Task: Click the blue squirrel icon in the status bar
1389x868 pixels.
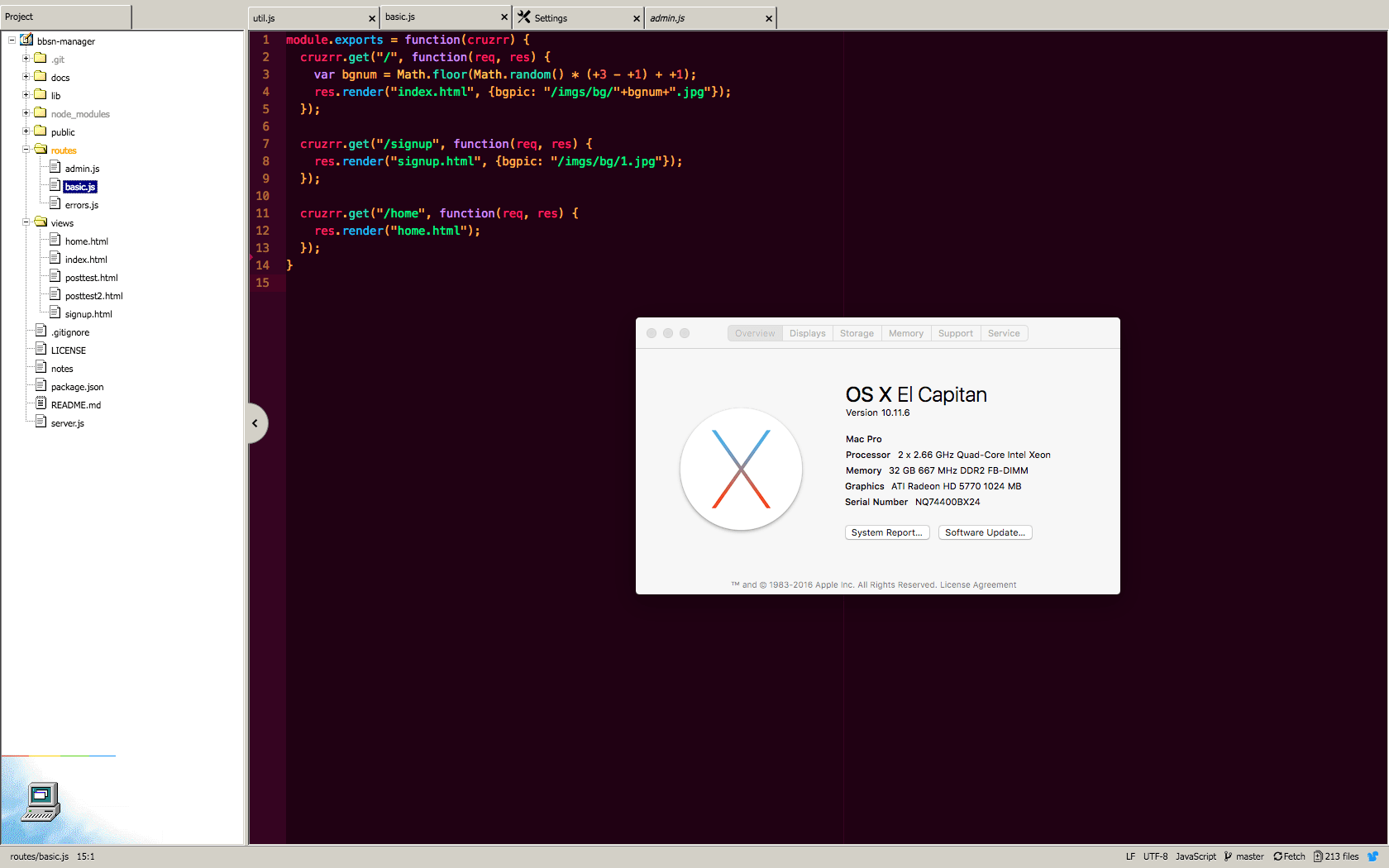Action: coord(1374,856)
